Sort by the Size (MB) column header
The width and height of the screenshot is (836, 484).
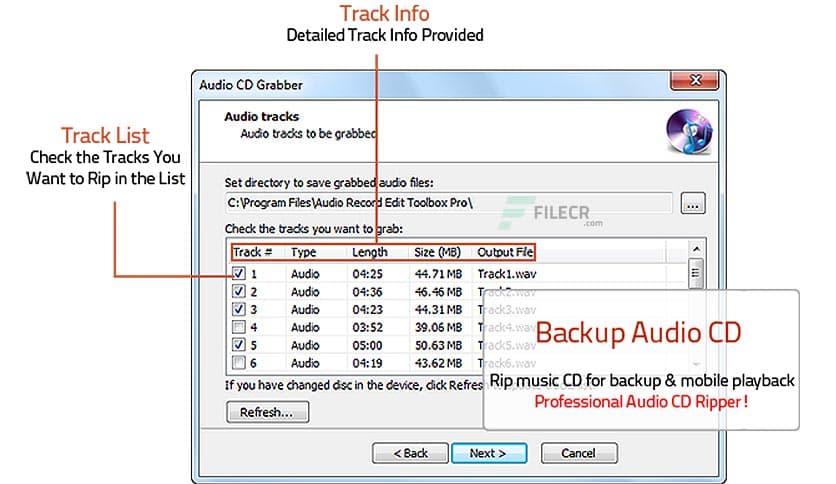pyautogui.click(x=437, y=252)
